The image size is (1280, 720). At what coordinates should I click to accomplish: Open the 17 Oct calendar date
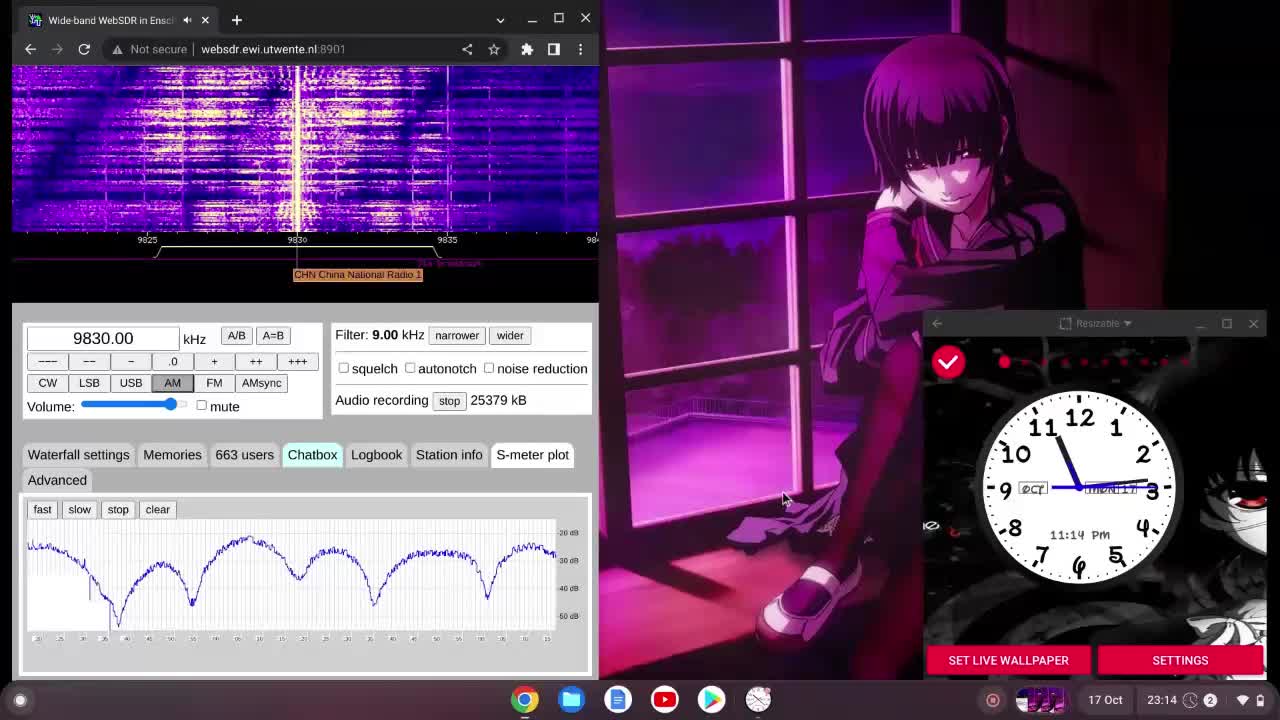click(1105, 700)
